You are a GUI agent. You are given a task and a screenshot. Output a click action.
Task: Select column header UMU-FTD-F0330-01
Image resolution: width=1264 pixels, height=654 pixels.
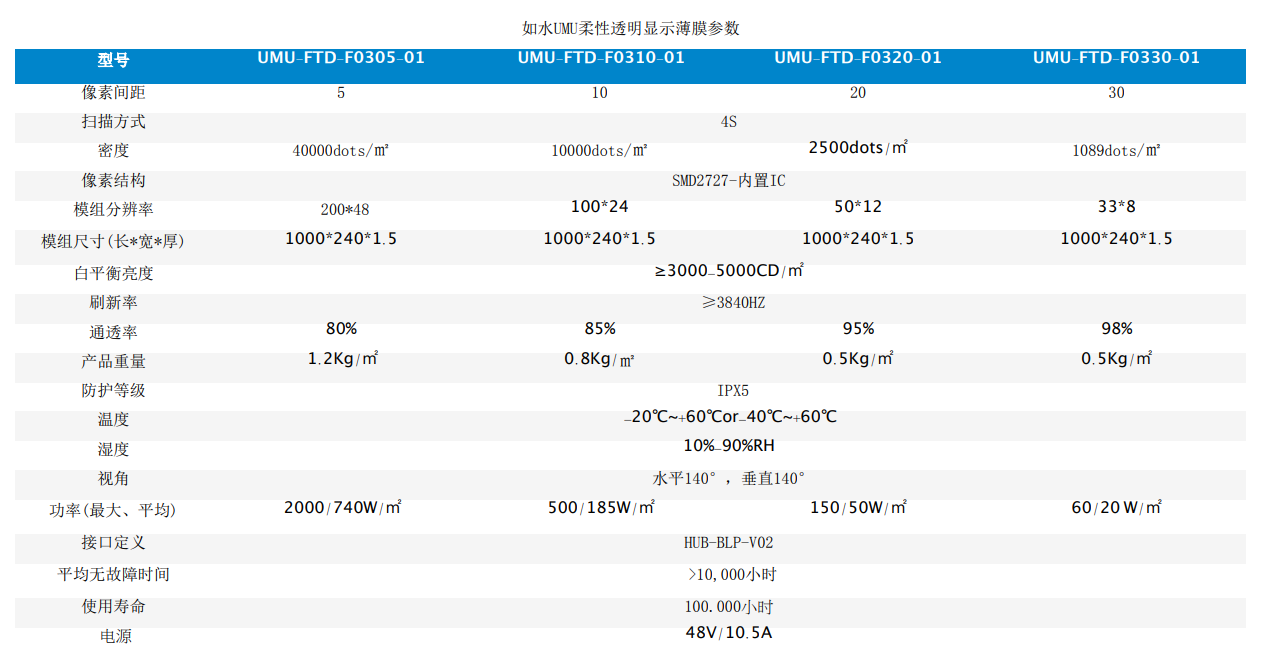pyautogui.click(x=1116, y=58)
